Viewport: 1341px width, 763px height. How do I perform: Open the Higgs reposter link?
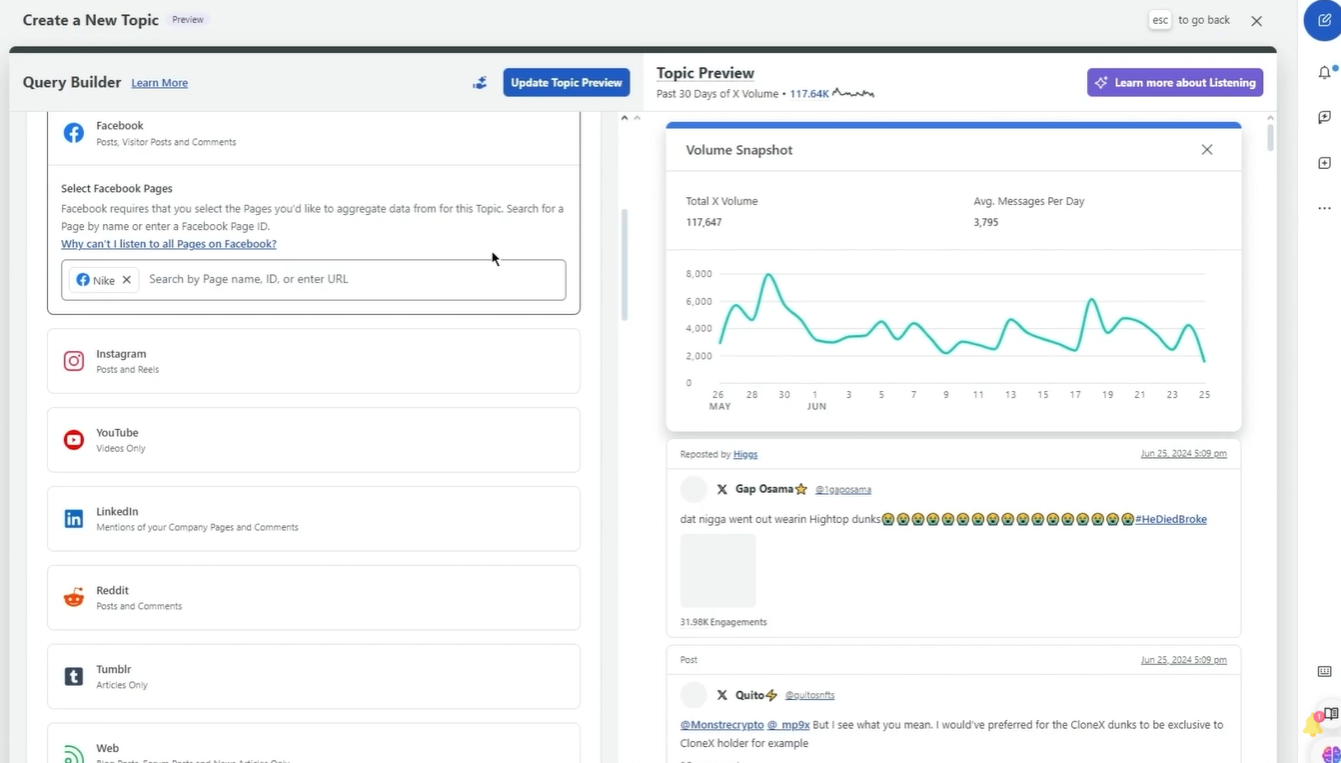745,454
